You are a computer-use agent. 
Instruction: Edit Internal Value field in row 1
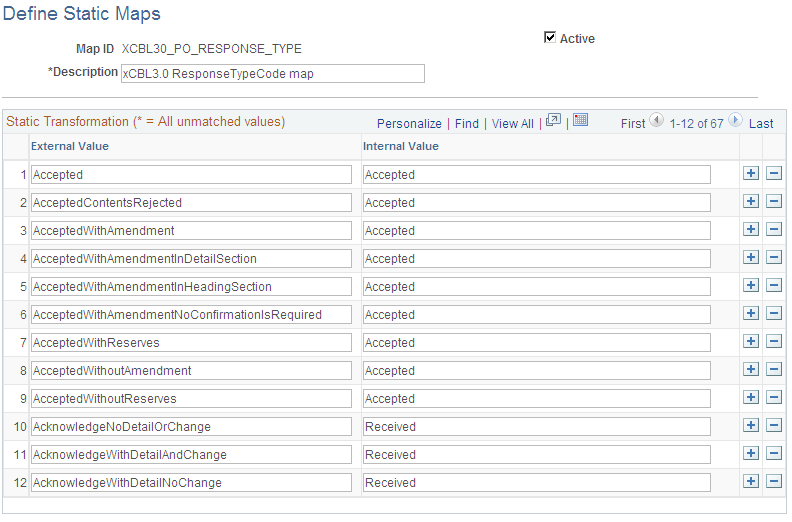536,175
